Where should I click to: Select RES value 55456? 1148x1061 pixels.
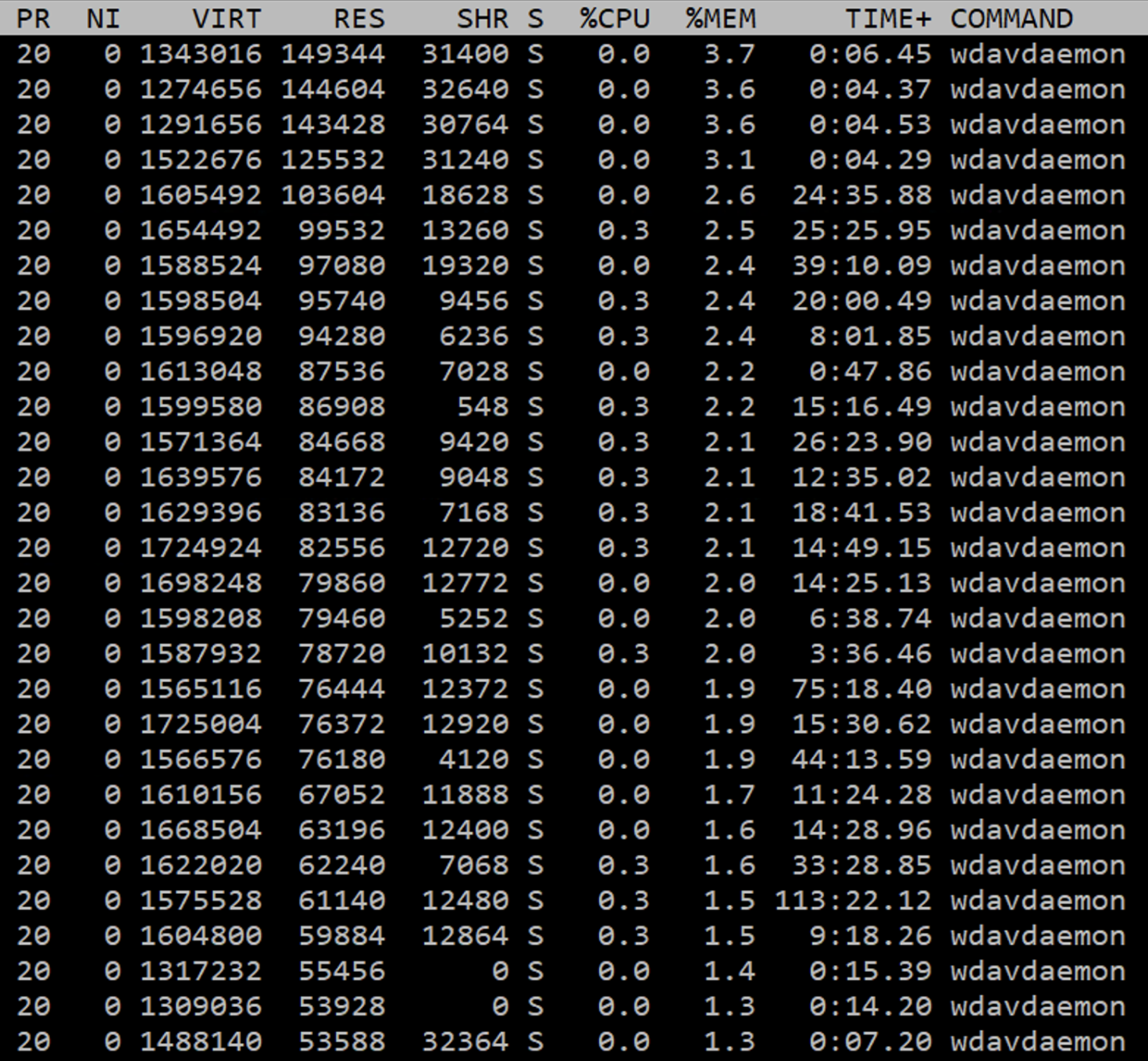[x=341, y=971]
